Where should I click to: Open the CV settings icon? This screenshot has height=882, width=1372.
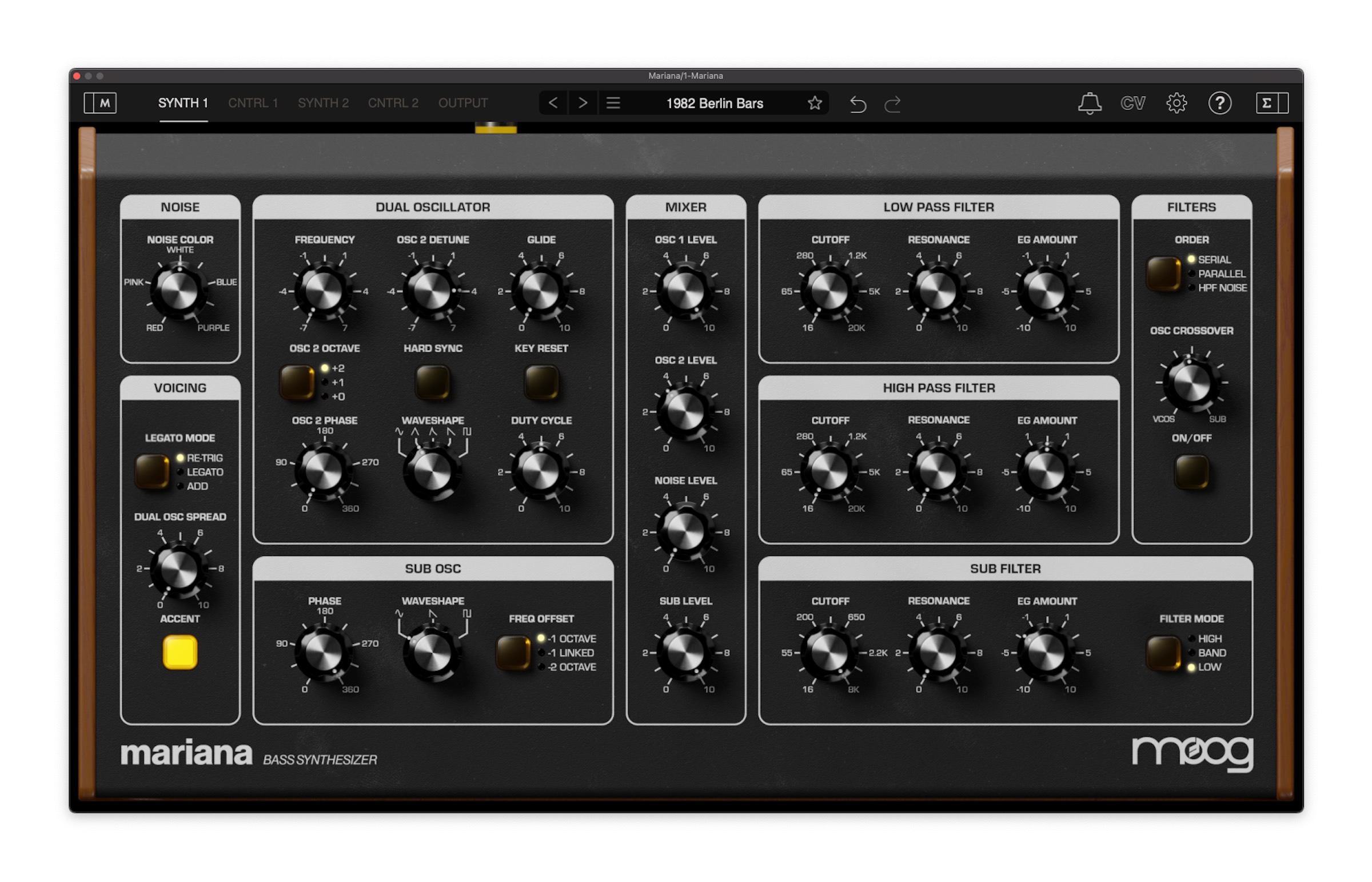pyautogui.click(x=1132, y=103)
